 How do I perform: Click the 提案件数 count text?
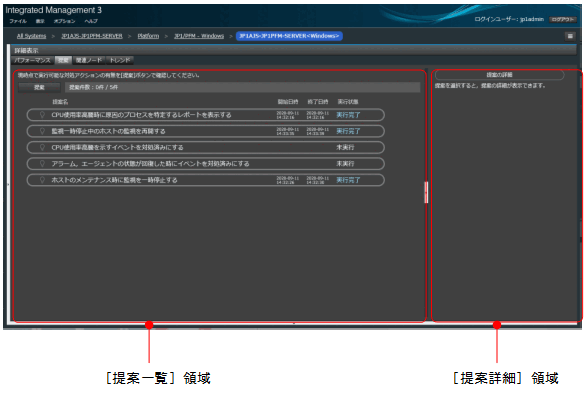tap(93, 87)
